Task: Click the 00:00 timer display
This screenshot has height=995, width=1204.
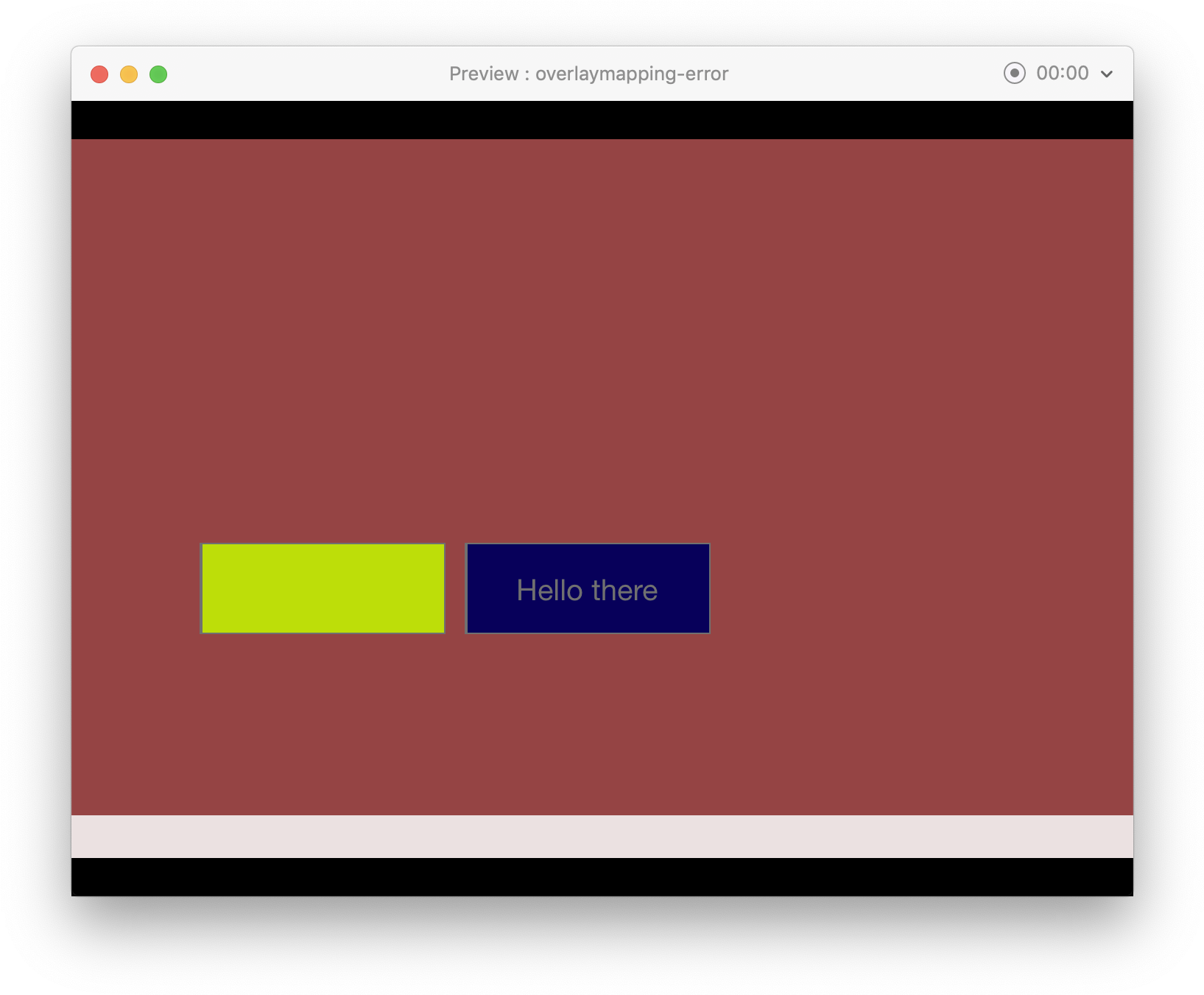Action: click(x=1063, y=73)
